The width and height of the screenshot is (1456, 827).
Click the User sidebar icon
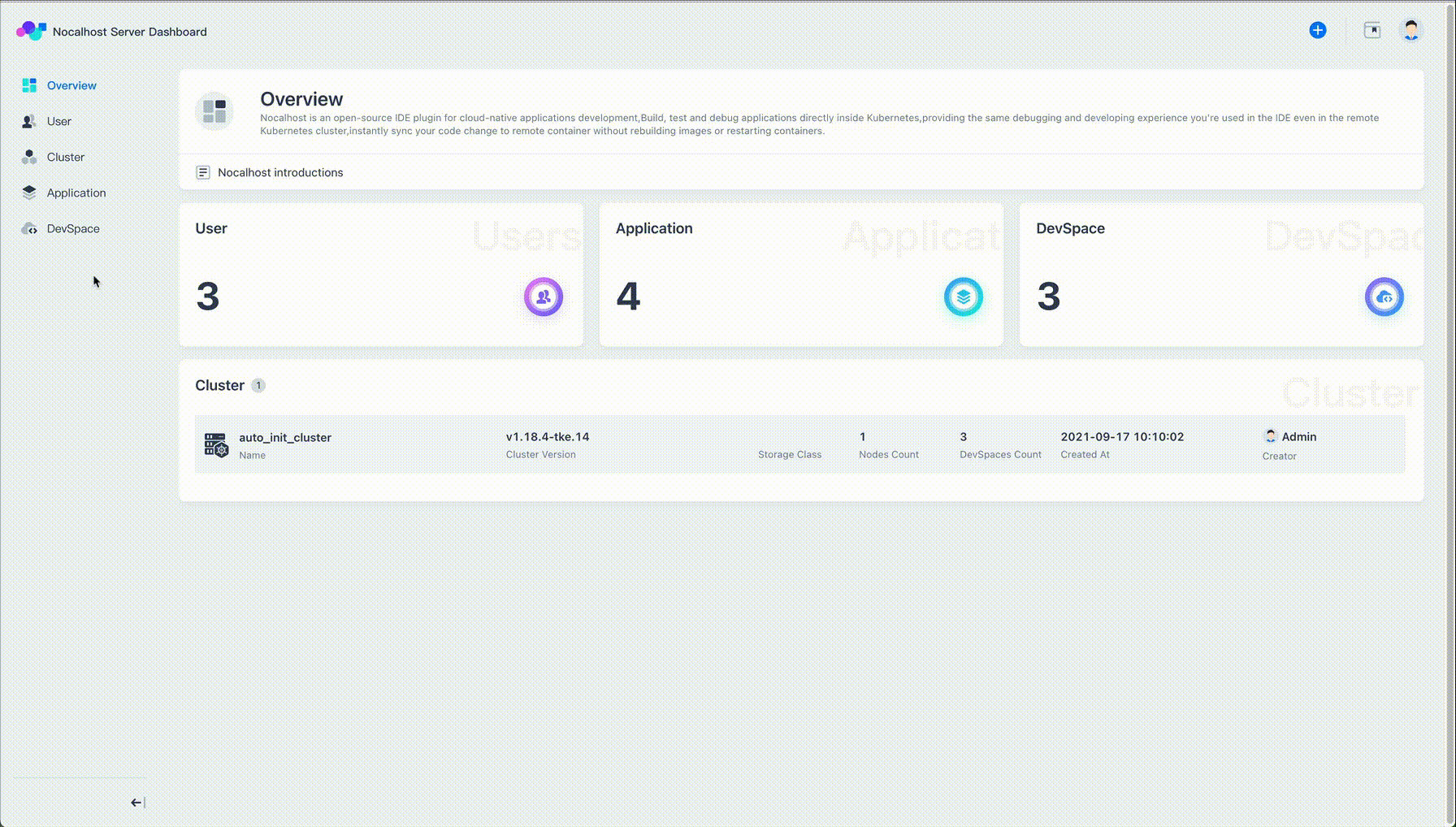(29, 121)
